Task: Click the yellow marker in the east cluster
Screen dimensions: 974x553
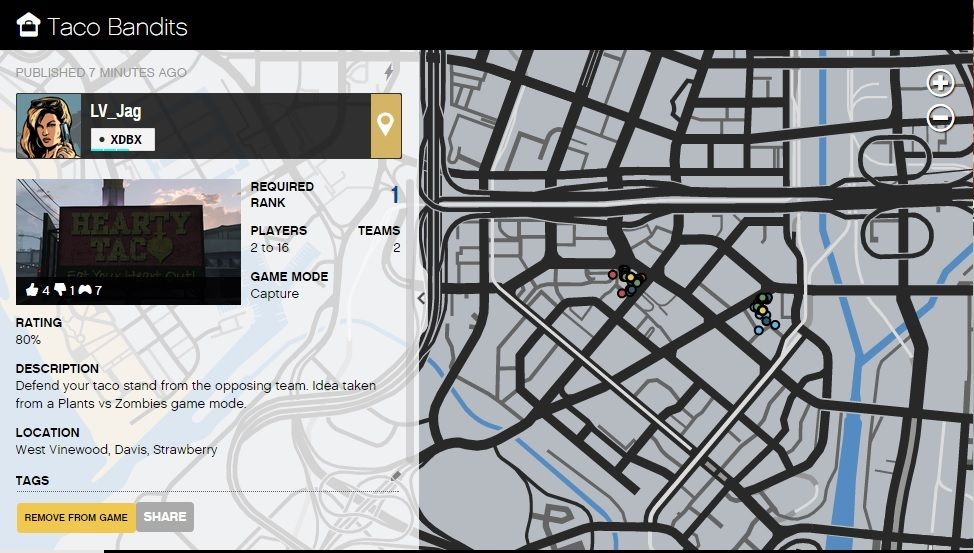Action: coord(762,311)
